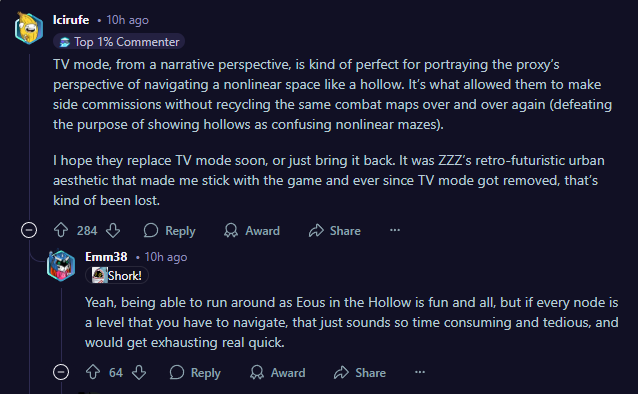This screenshot has height=394, width=638.
Task: Reply to Emm38's comment
Action: coord(195,372)
